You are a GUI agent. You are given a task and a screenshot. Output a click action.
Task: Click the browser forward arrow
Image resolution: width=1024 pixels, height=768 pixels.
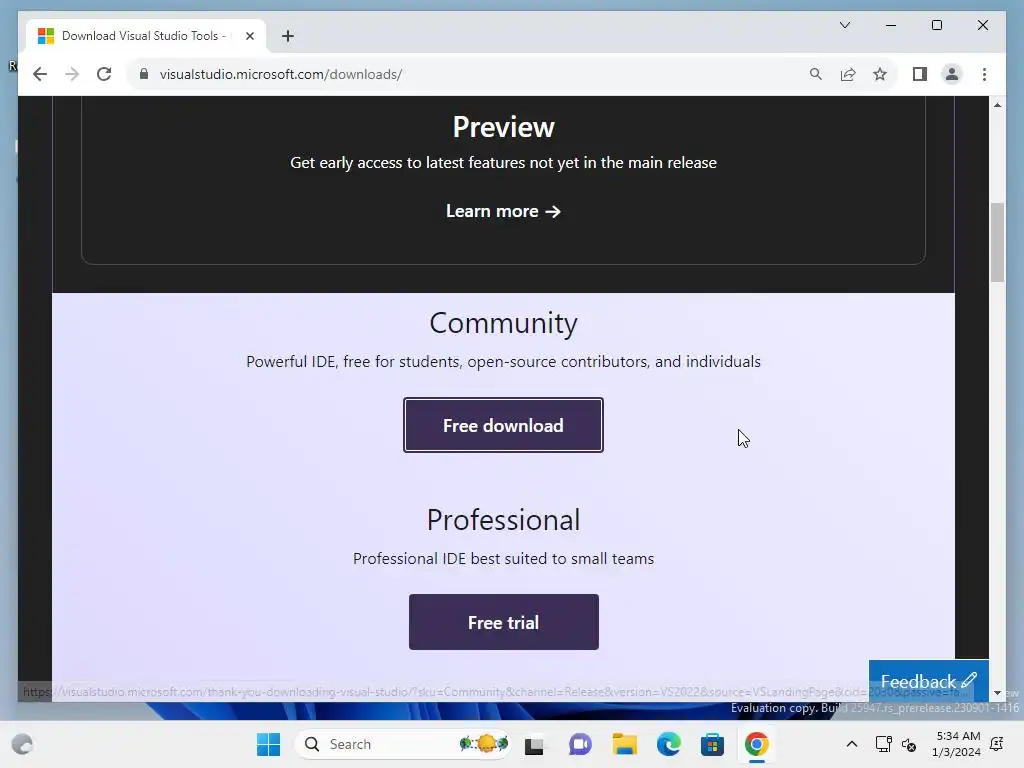tap(72, 74)
